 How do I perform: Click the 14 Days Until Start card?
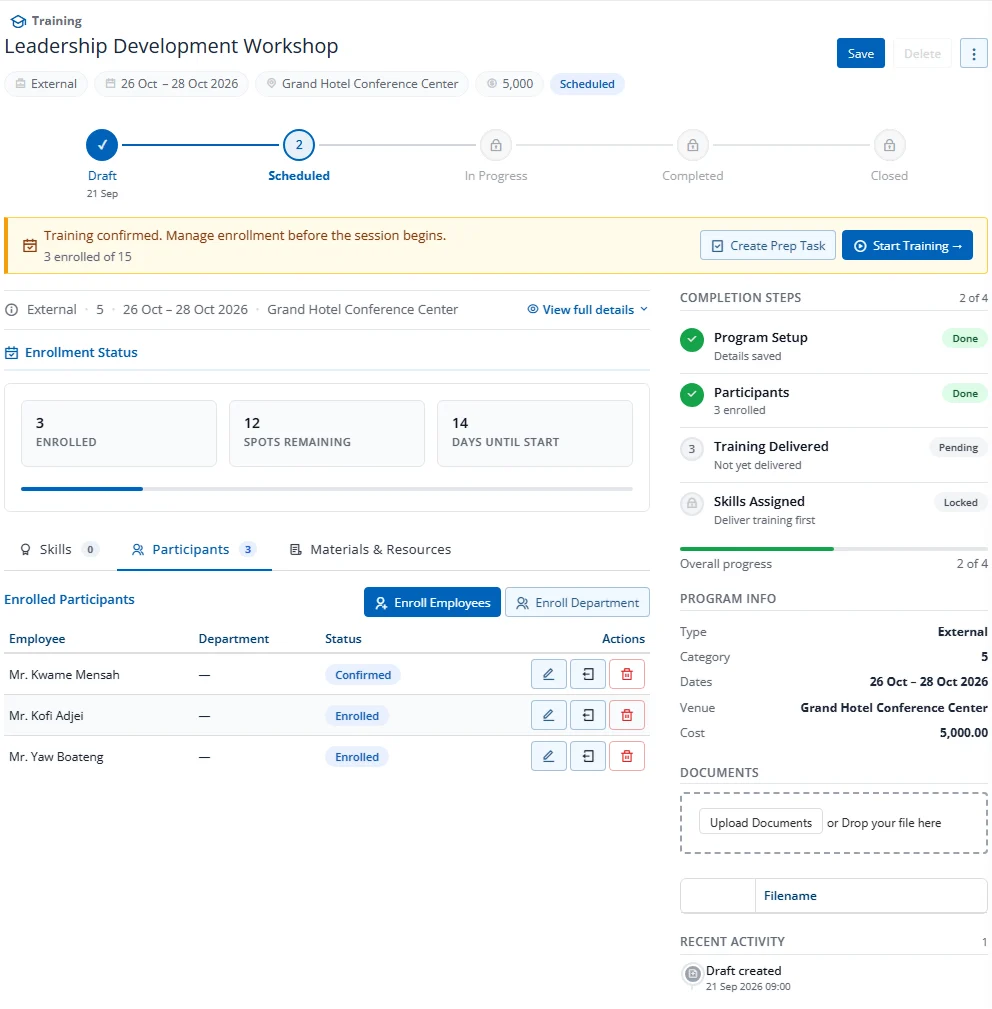point(535,433)
